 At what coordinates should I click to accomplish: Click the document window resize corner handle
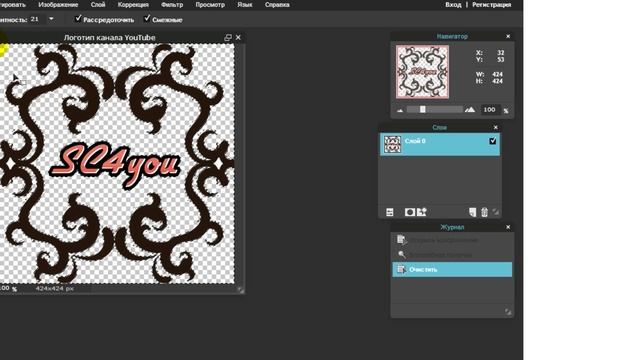coord(241,289)
